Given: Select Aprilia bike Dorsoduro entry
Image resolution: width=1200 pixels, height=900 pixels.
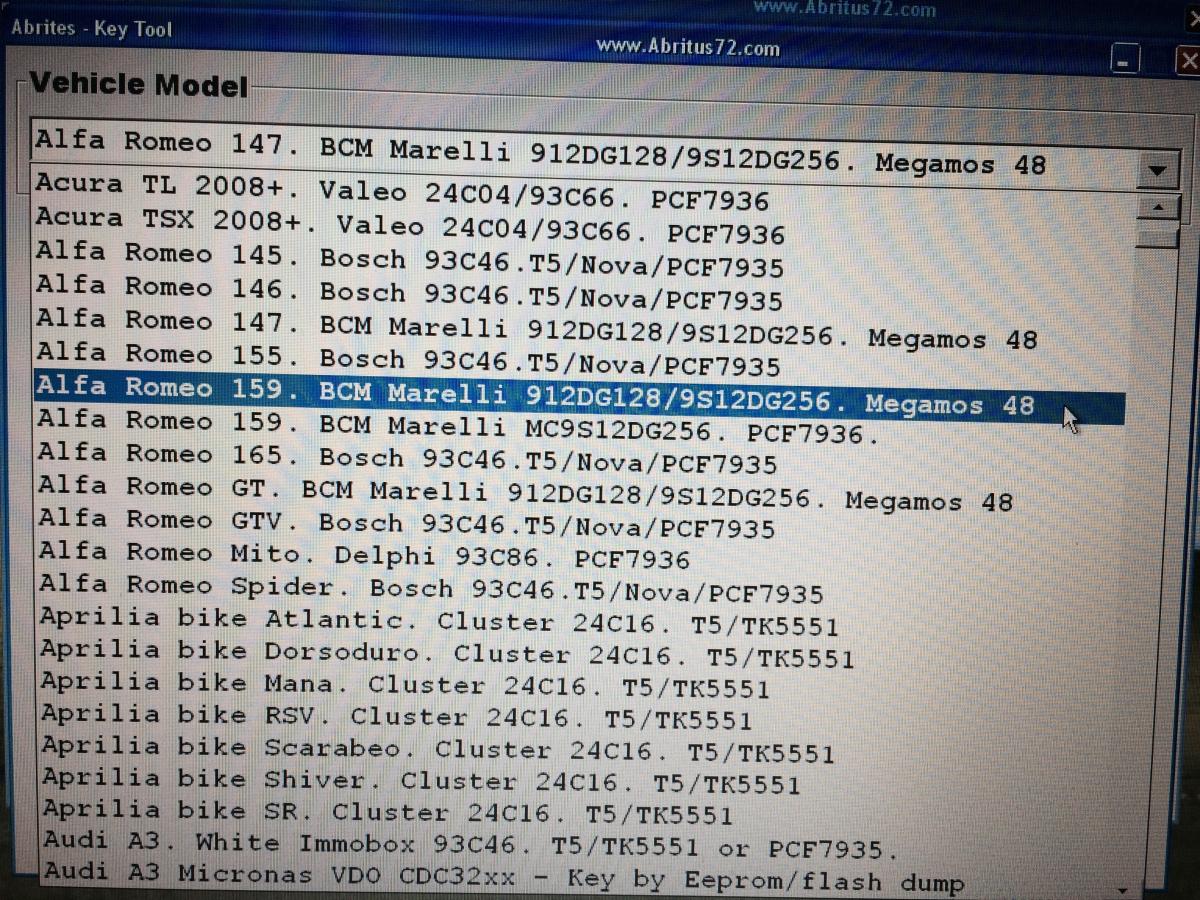Looking at the screenshot, I should click(447, 654).
